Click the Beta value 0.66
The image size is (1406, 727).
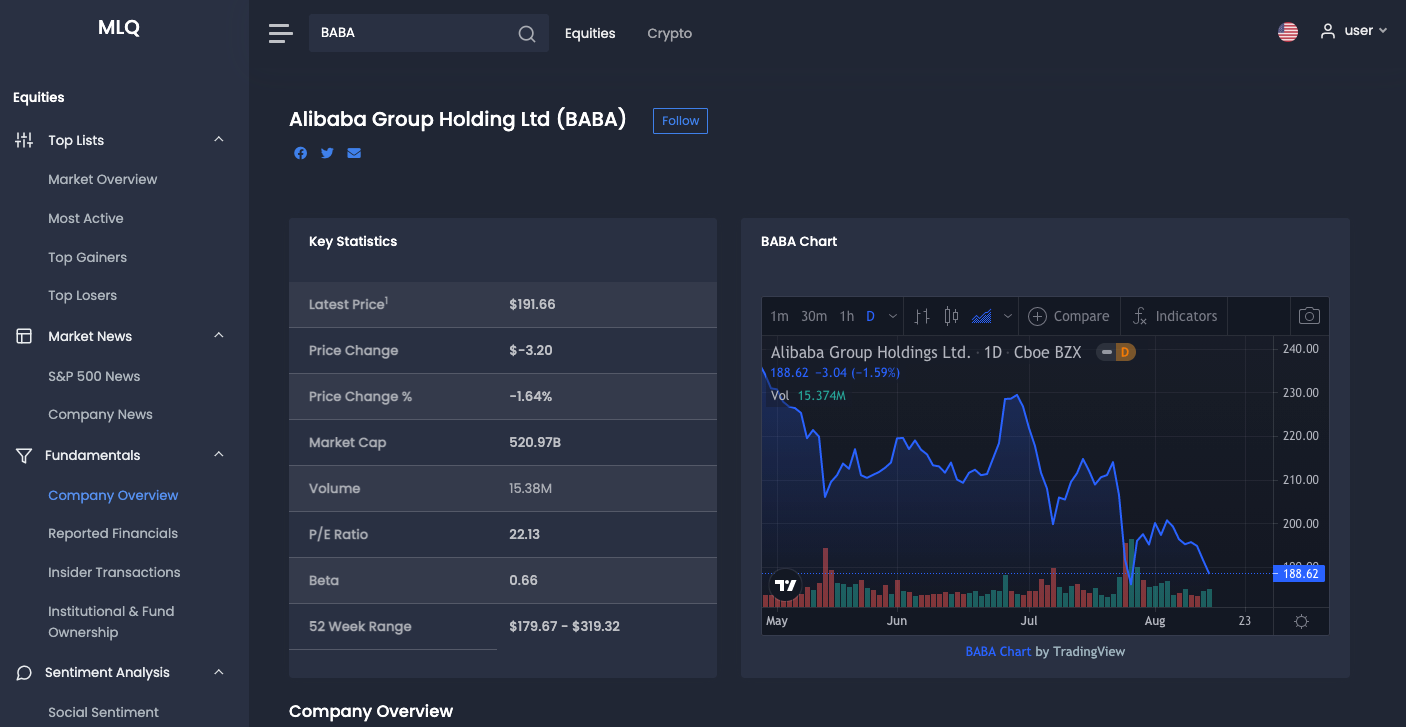coord(524,580)
